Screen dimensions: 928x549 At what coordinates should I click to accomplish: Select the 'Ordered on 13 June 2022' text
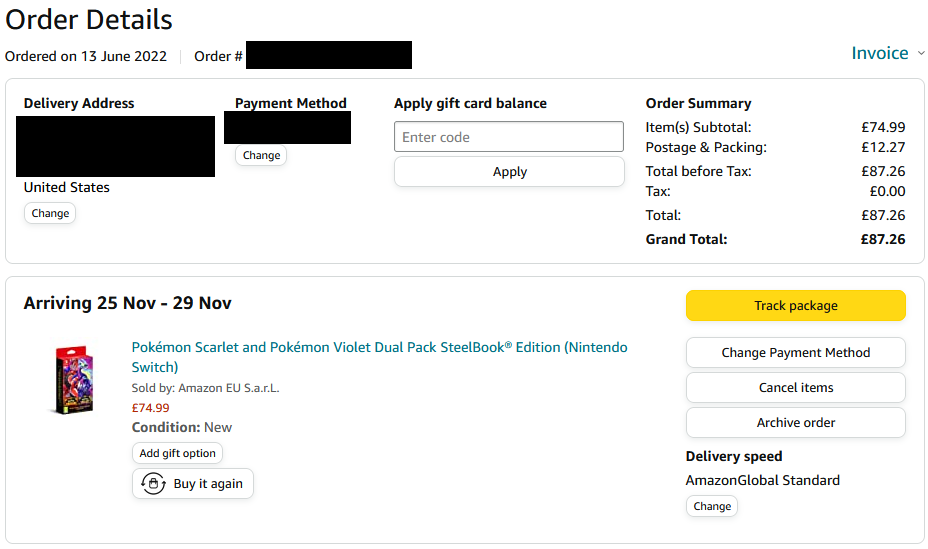click(x=86, y=56)
